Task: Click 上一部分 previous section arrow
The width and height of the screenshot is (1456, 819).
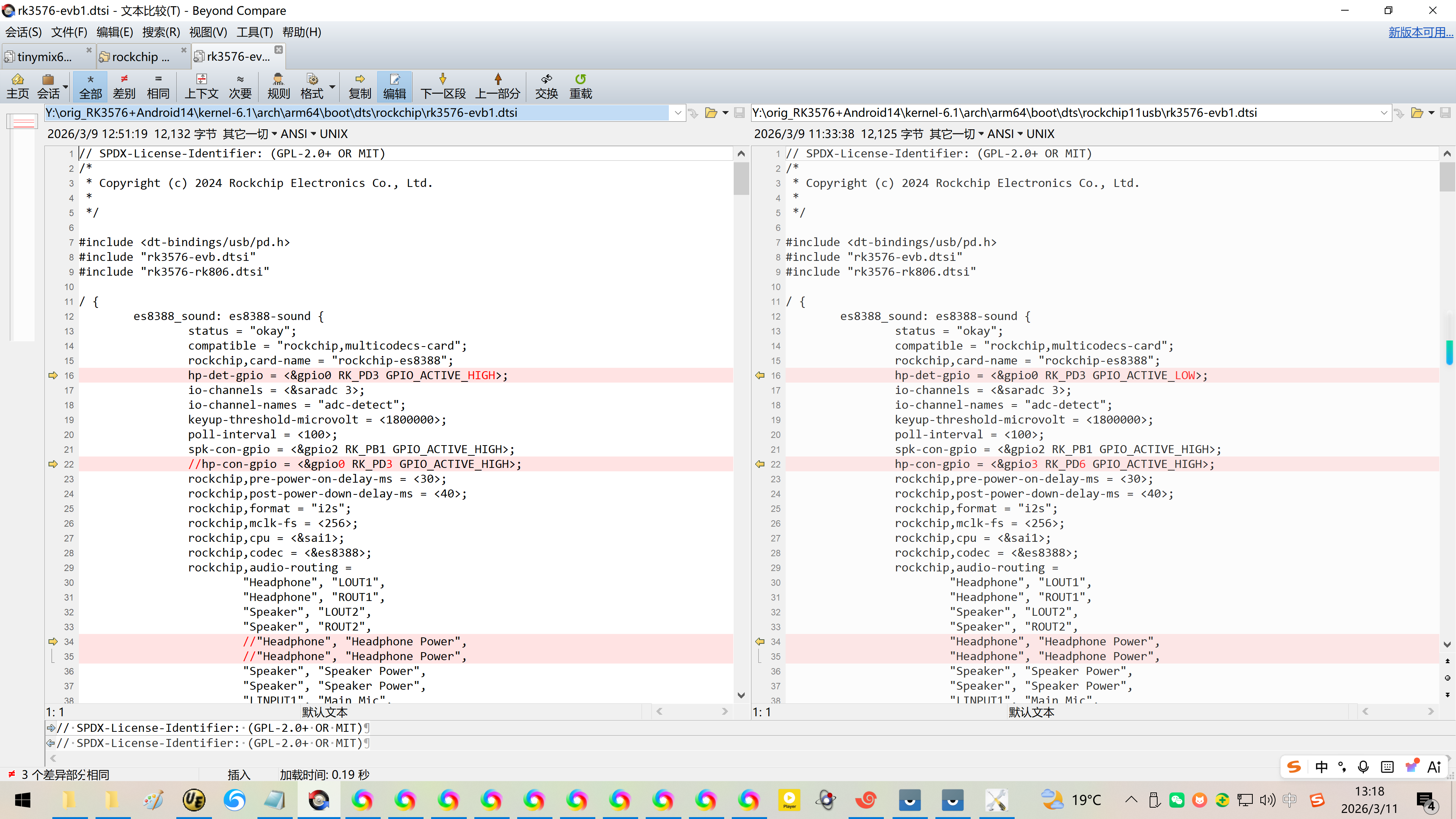Action: [497, 86]
